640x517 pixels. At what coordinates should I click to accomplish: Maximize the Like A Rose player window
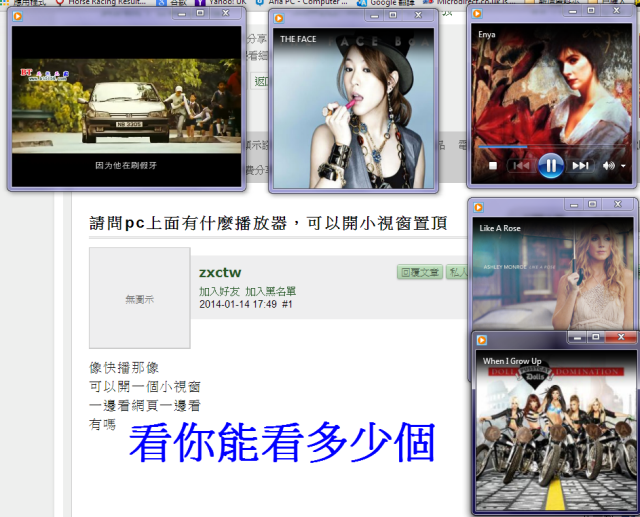(x=593, y=204)
